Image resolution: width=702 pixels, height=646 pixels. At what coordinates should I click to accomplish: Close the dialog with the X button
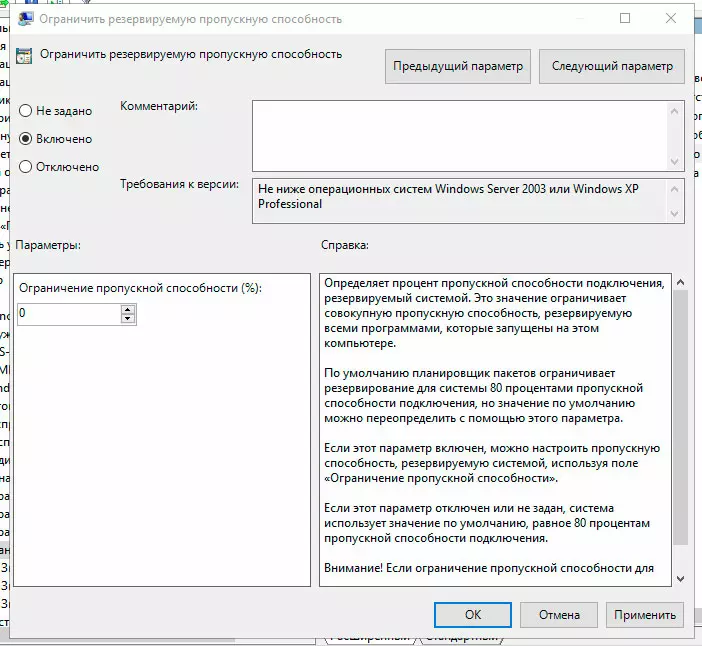pyautogui.click(x=672, y=19)
